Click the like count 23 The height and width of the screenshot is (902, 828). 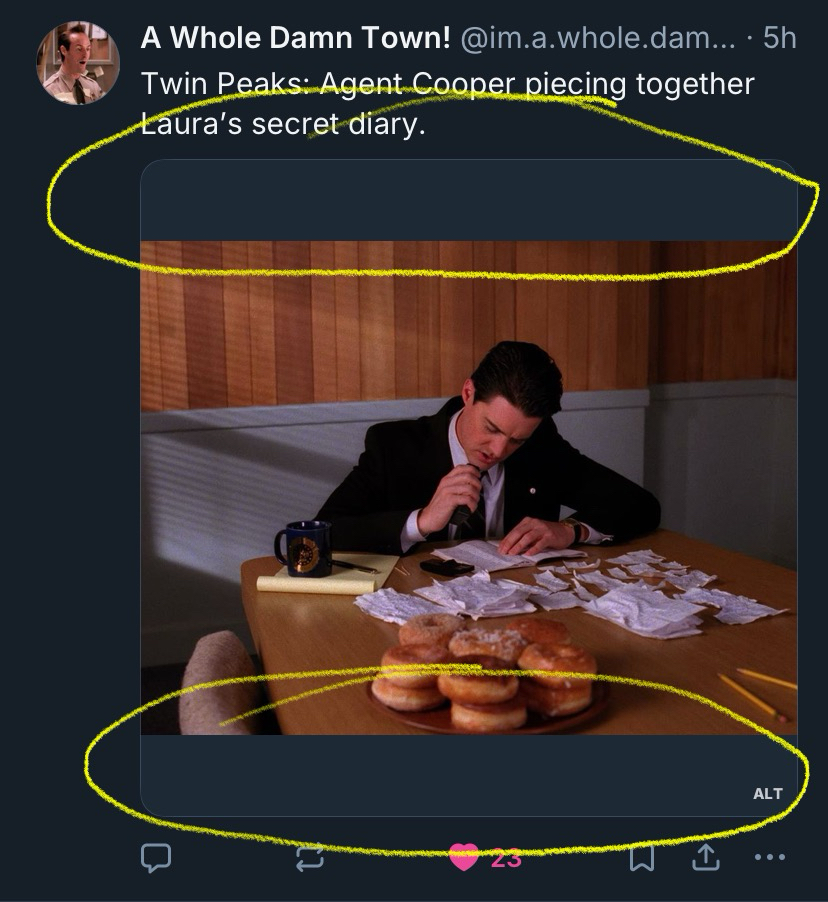point(506,857)
